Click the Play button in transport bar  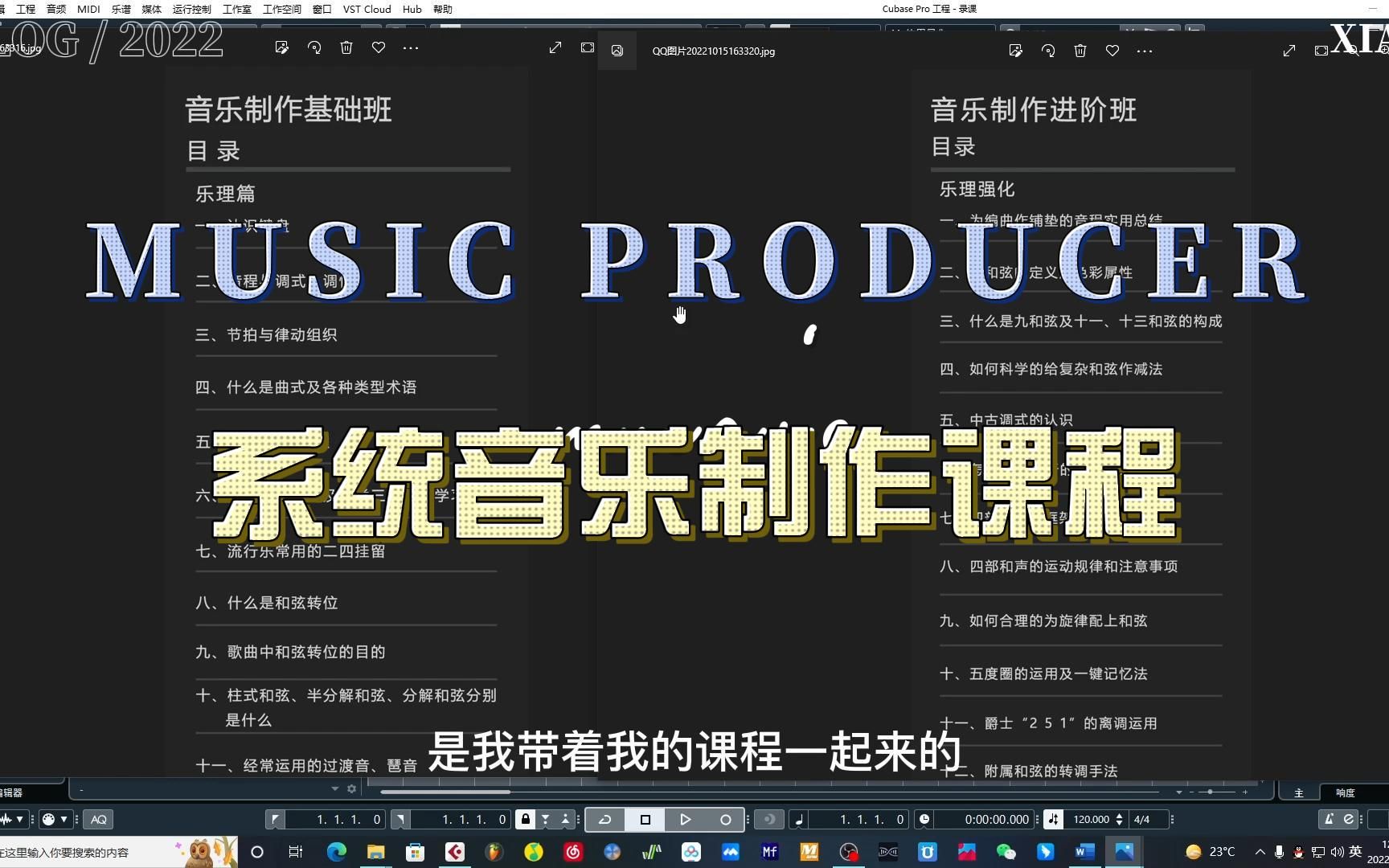685,819
